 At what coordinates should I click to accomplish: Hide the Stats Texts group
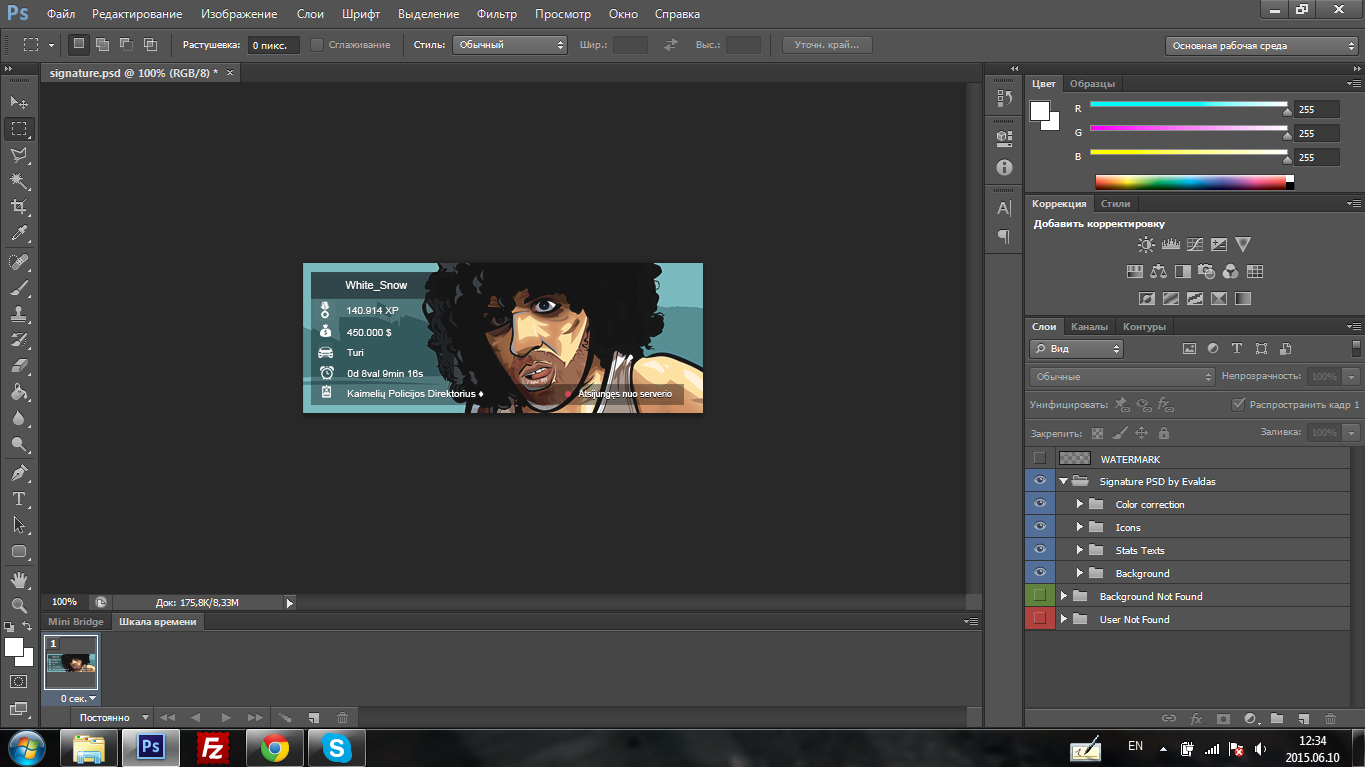[x=1040, y=550]
